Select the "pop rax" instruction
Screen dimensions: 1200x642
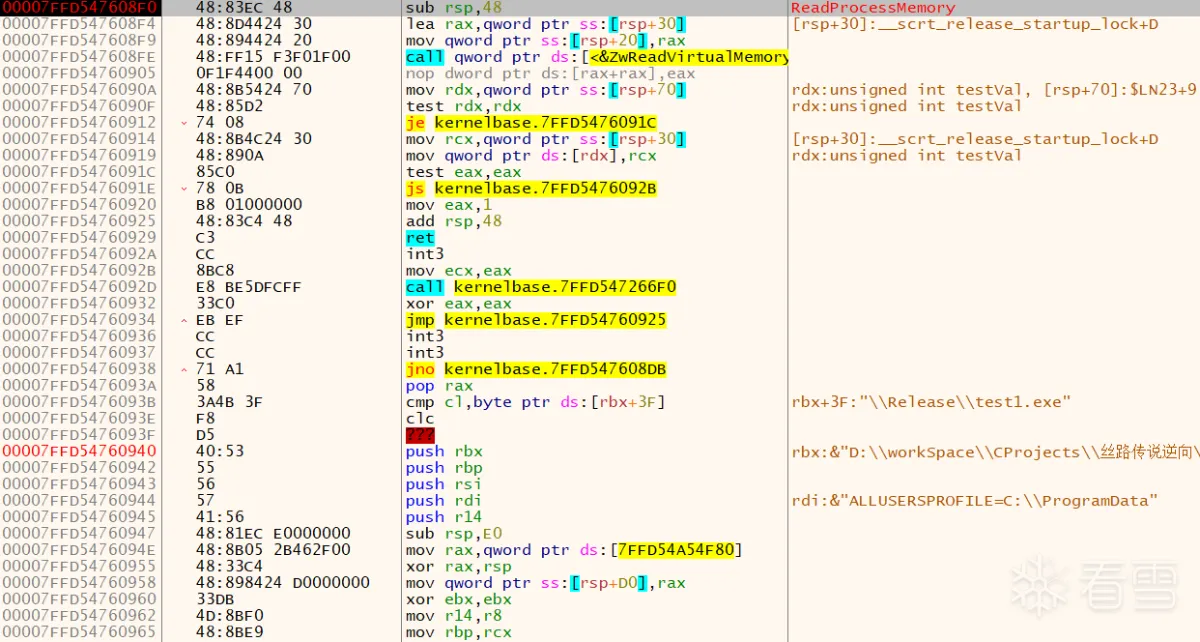pos(440,385)
